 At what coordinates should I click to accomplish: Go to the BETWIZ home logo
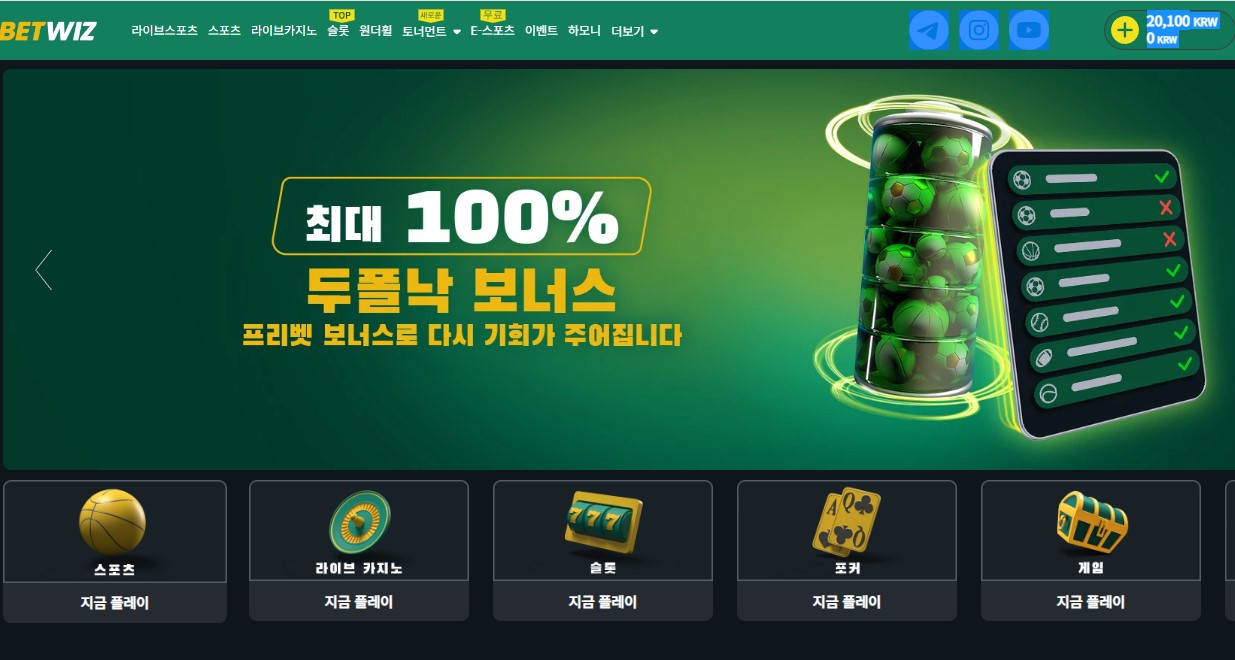click(48, 31)
